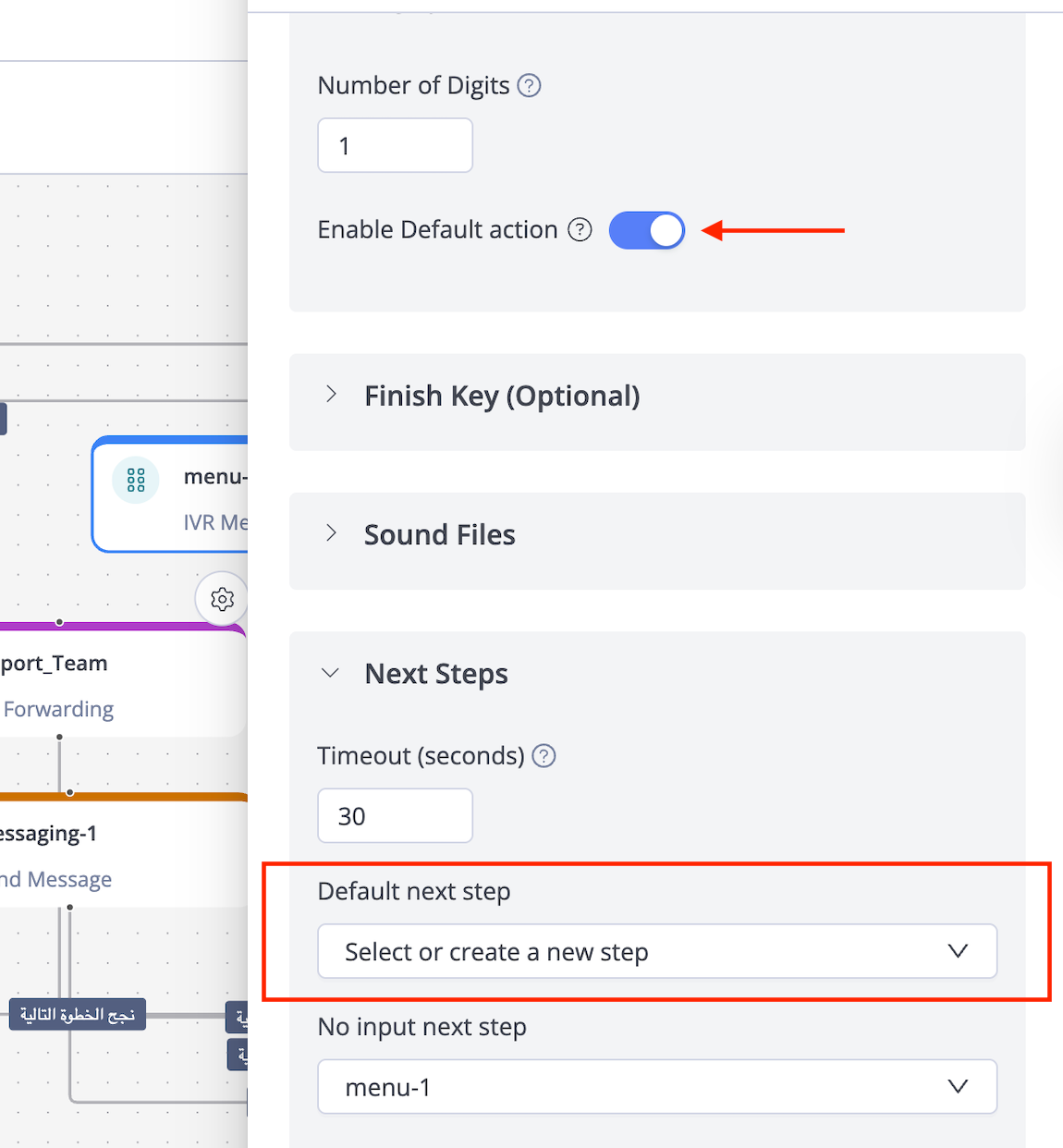Viewport: 1063px width, 1148px height.
Task: Toggle the Enable Default action switch
Action: point(647,230)
